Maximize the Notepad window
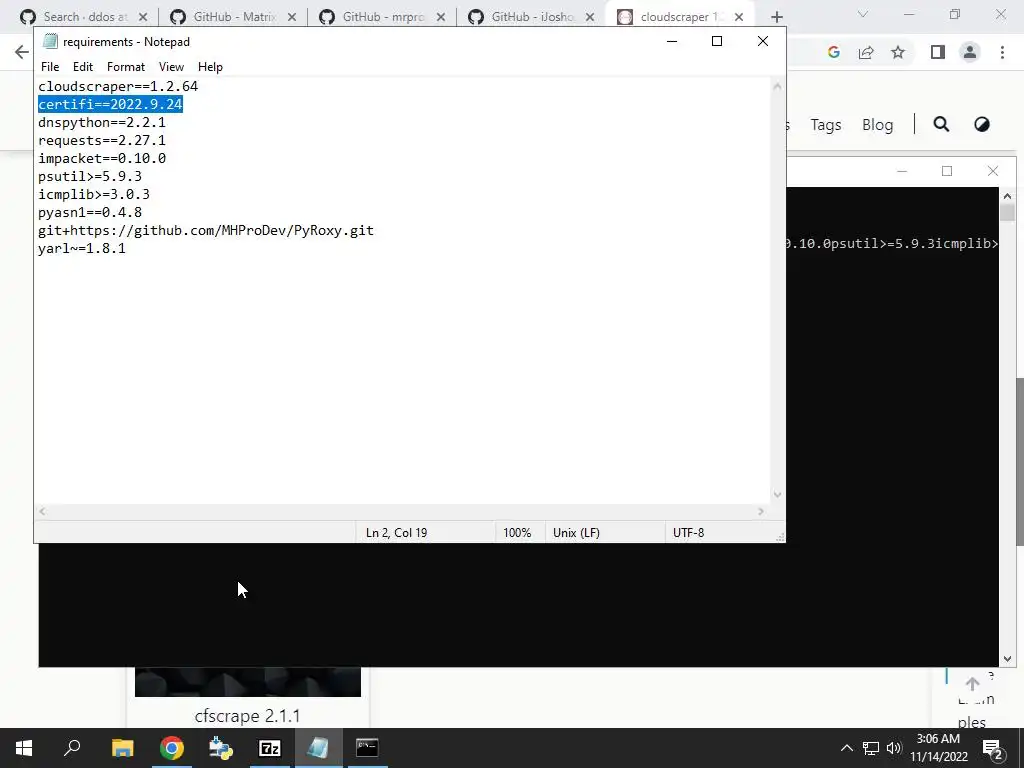Image resolution: width=1024 pixels, height=768 pixels. (716, 41)
